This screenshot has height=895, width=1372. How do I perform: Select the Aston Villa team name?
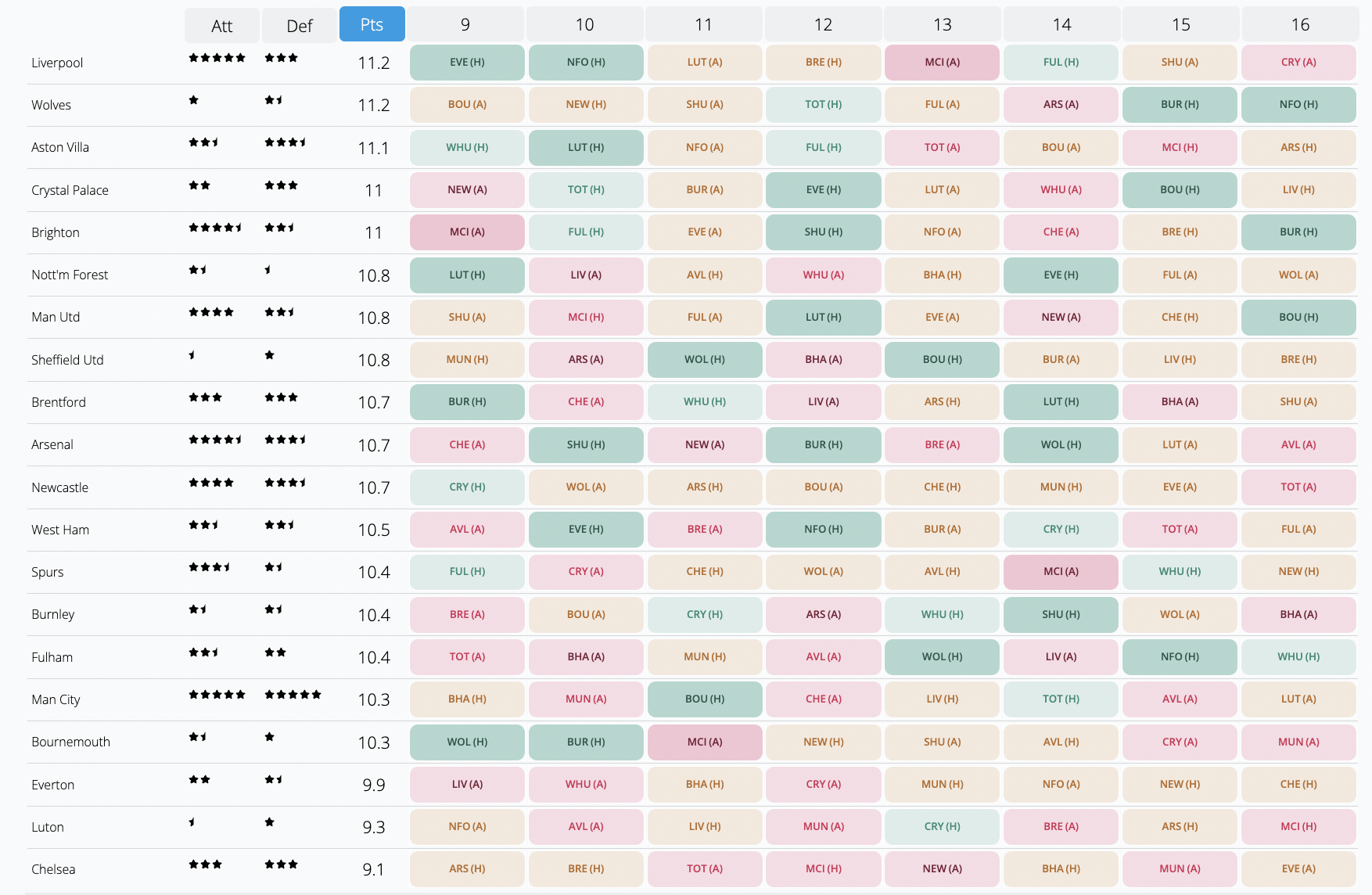pos(60,147)
